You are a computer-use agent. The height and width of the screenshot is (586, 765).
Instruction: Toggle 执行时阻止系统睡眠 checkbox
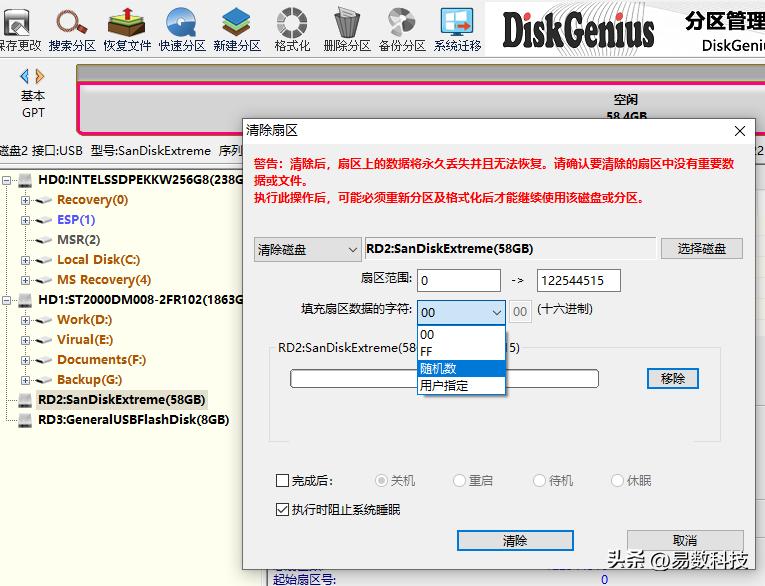pos(282,510)
